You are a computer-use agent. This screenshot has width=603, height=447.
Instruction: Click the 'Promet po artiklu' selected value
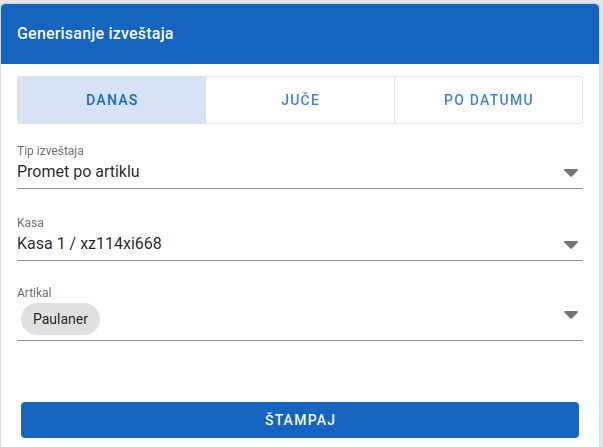click(78, 172)
